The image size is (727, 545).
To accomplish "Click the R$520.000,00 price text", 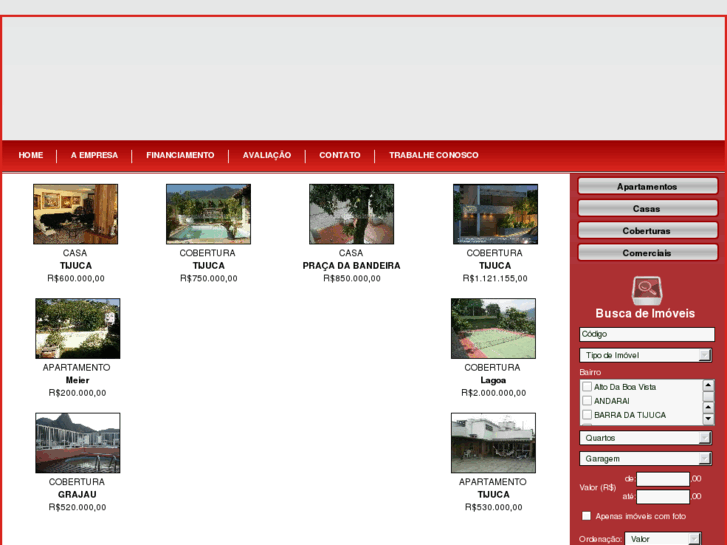I will pyautogui.click(x=77, y=507).
